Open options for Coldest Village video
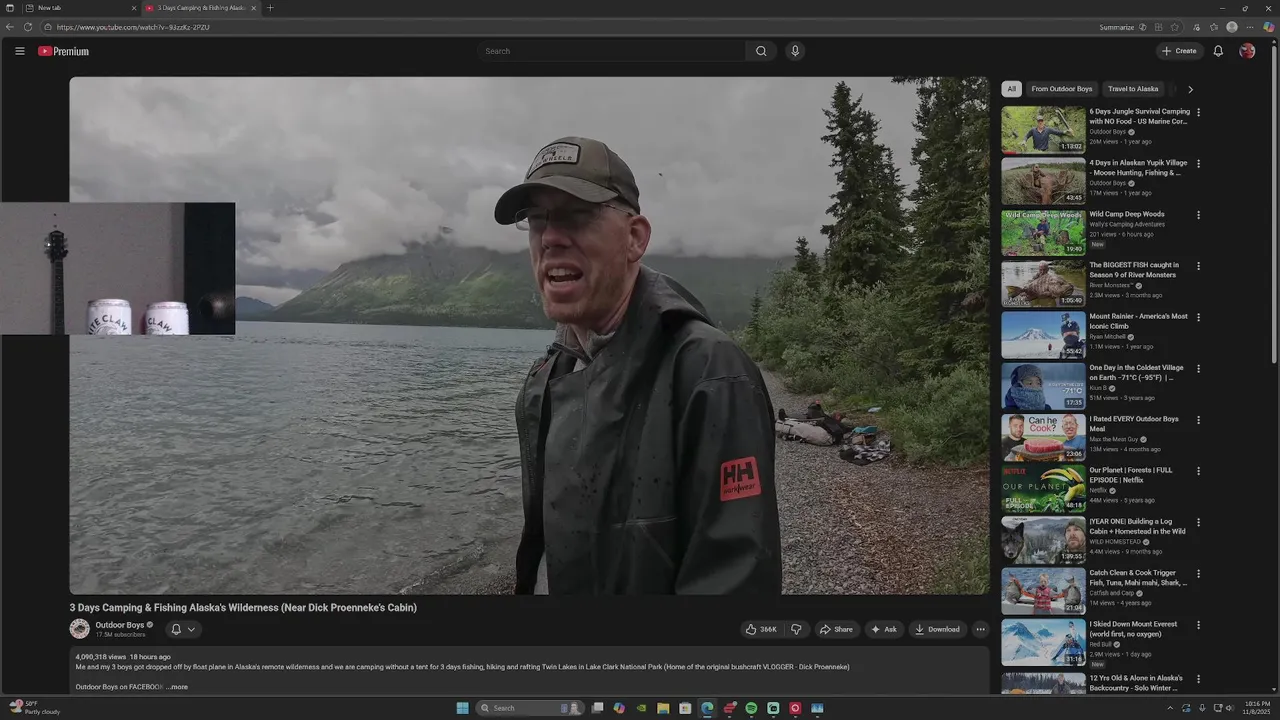Screen dimensions: 1280x720 (x=1198, y=368)
